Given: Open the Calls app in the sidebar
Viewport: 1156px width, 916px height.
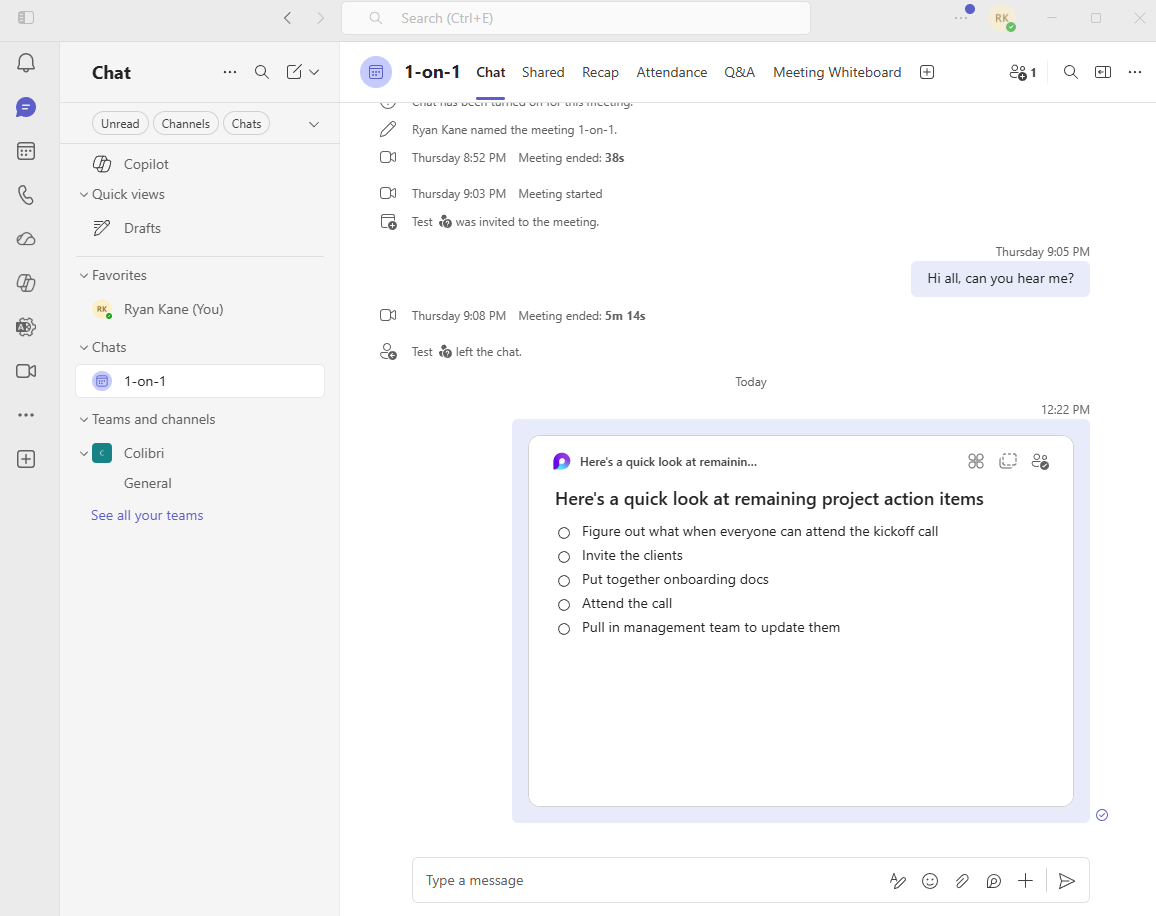Looking at the screenshot, I should [x=26, y=195].
